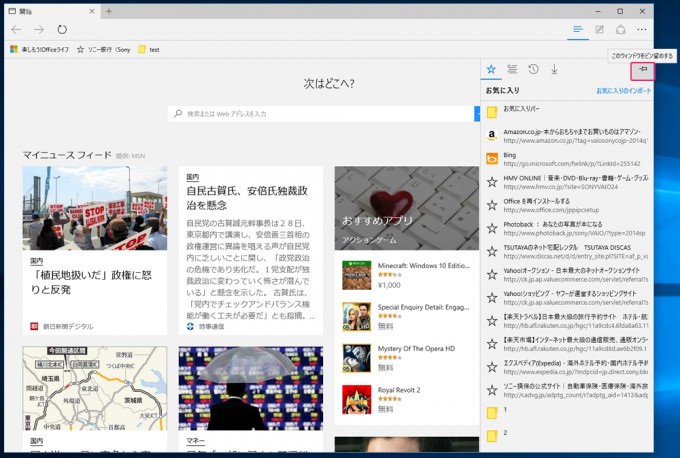Open the favorites folder named 1

click(567, 413)
